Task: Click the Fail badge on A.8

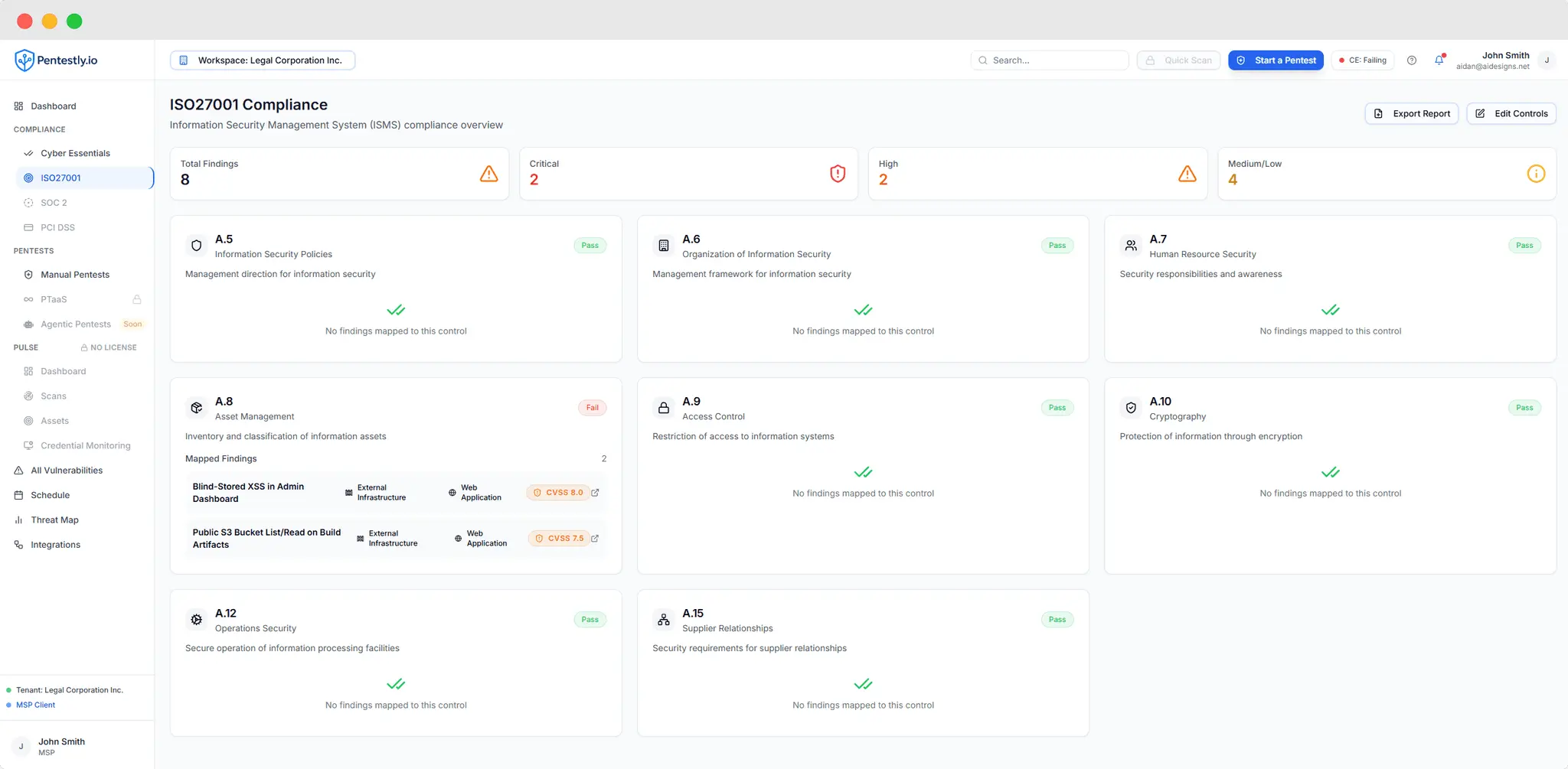Action: click(593, 408)
